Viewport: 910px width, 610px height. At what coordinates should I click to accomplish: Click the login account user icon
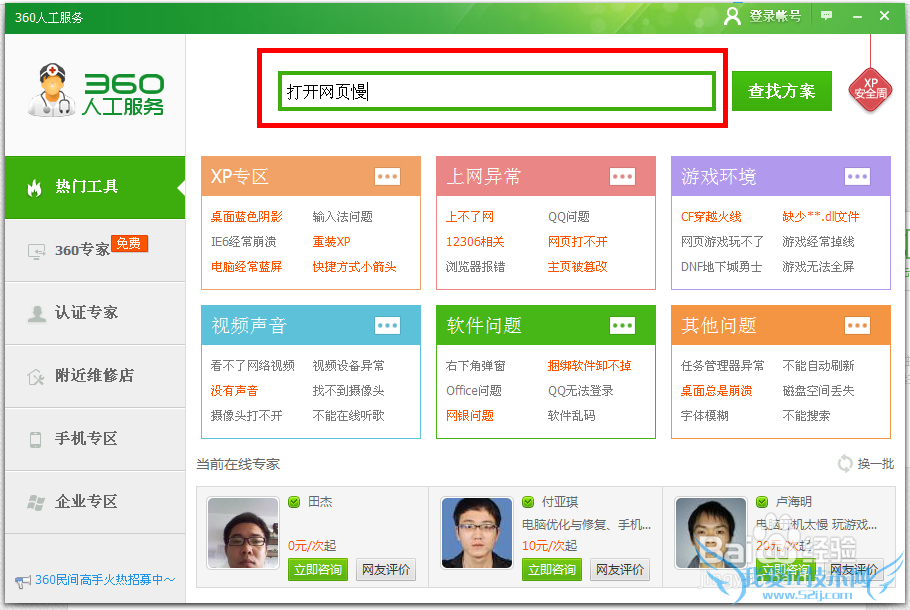click(x=732, y=16)
